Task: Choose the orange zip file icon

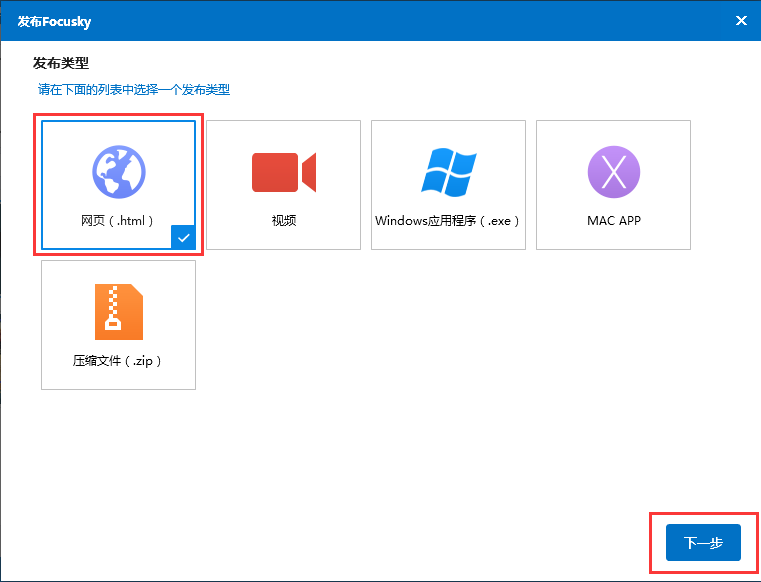Action: (119, 312)
